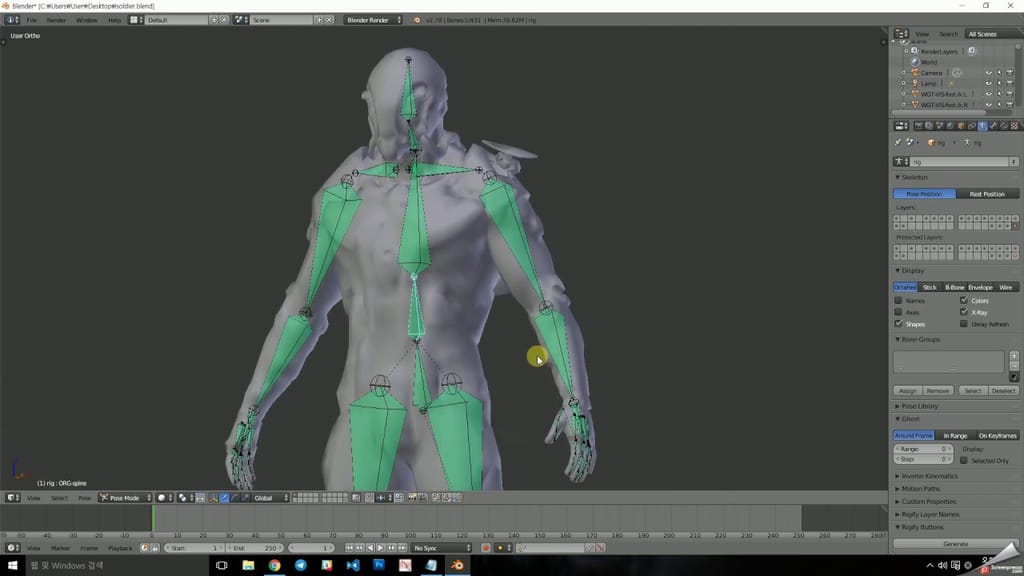Click the Generate button under Rigify Buttons
The image size is (1024, 576).
coord(955,543)
